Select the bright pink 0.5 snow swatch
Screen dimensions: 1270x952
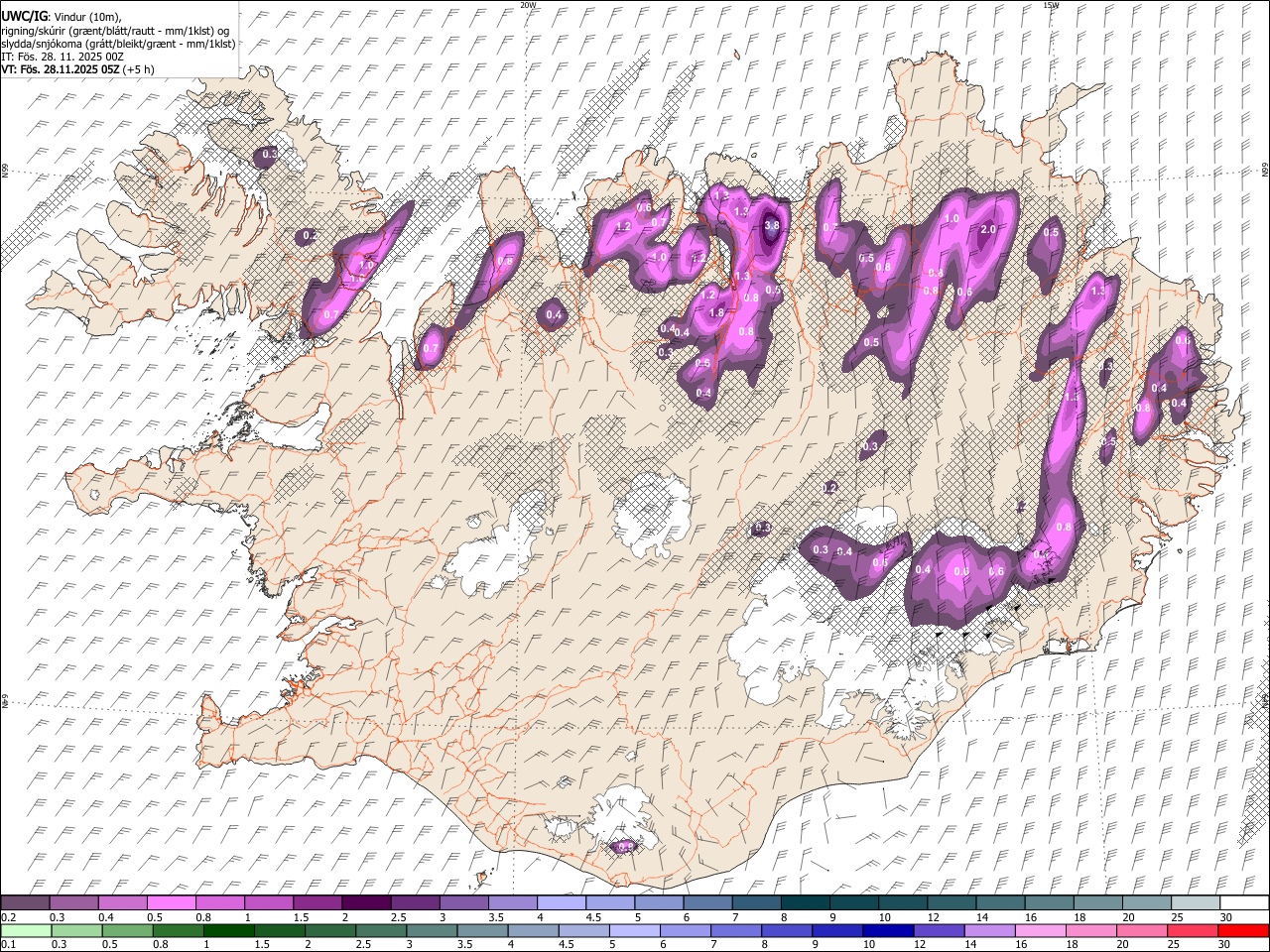171,903
